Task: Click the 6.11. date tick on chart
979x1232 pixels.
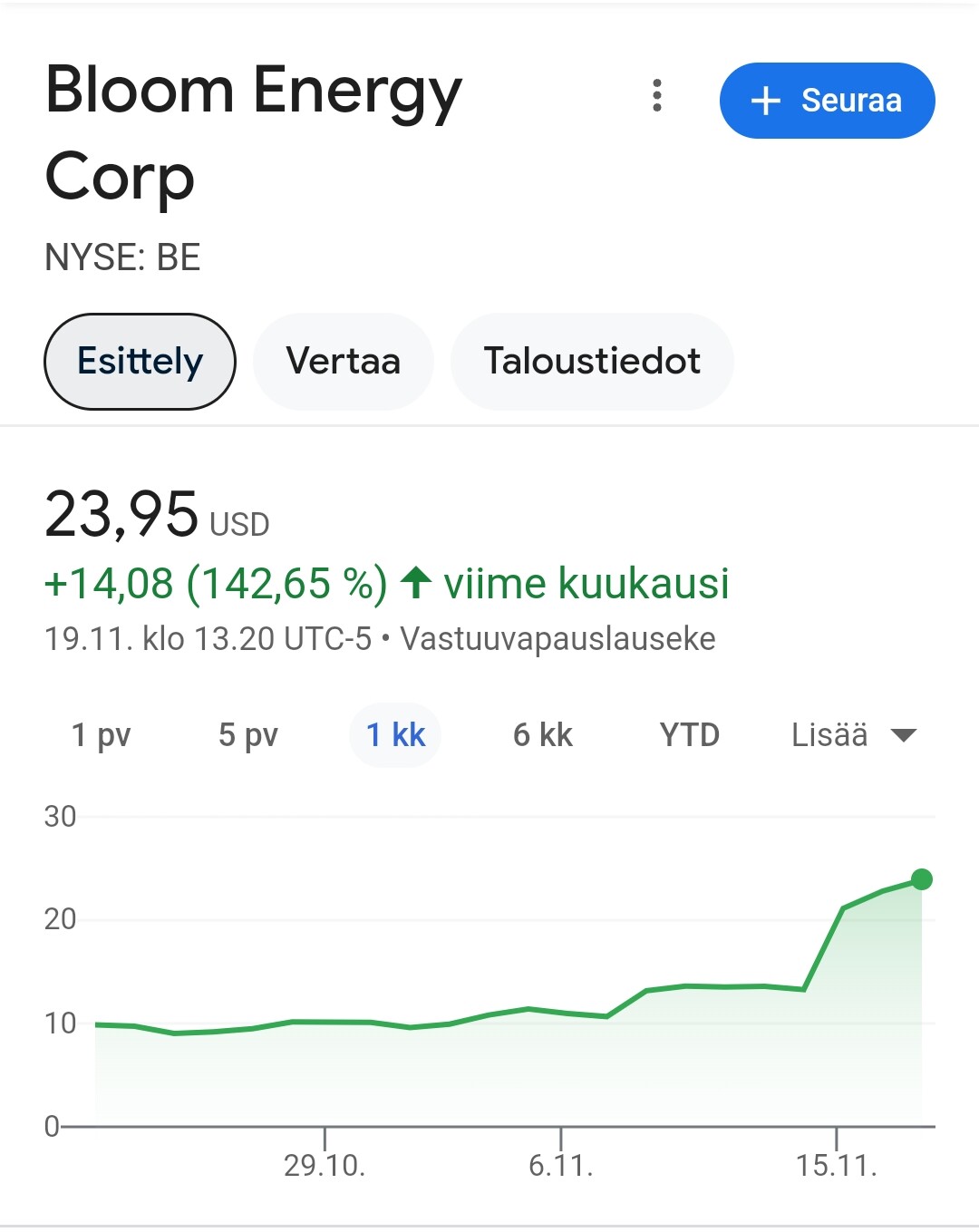Action: coord(561,1165)
